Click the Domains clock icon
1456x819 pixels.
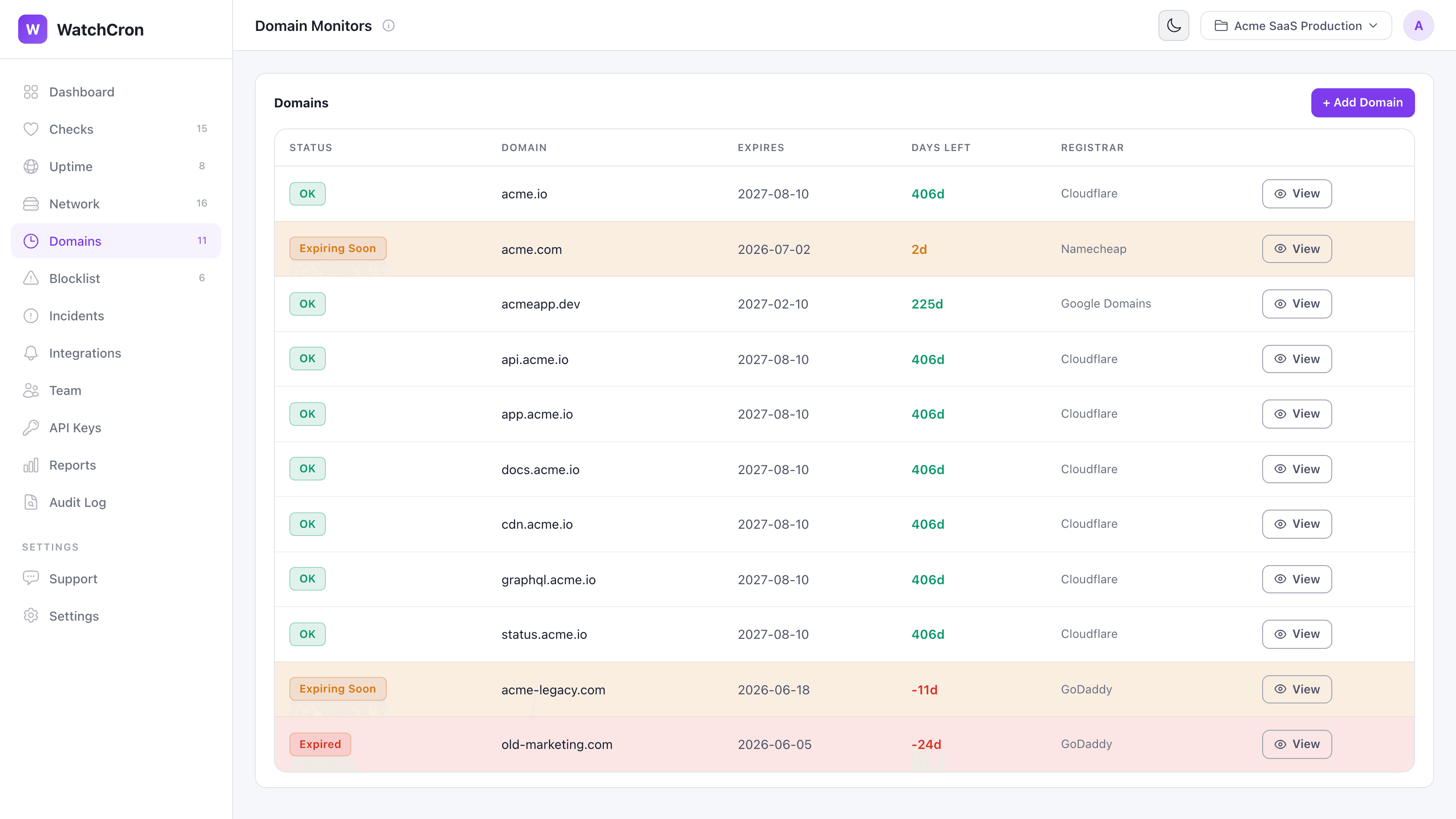point(30,241)
